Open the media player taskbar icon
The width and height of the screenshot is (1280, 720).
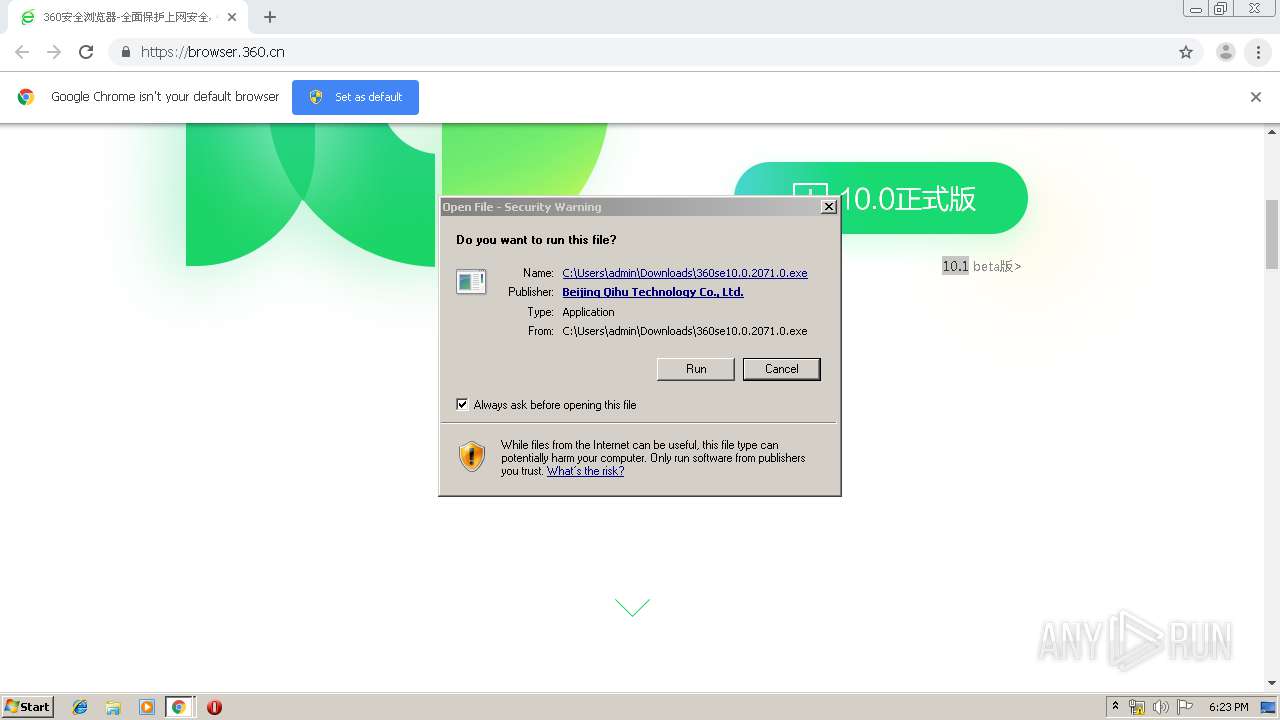point(147,707)
